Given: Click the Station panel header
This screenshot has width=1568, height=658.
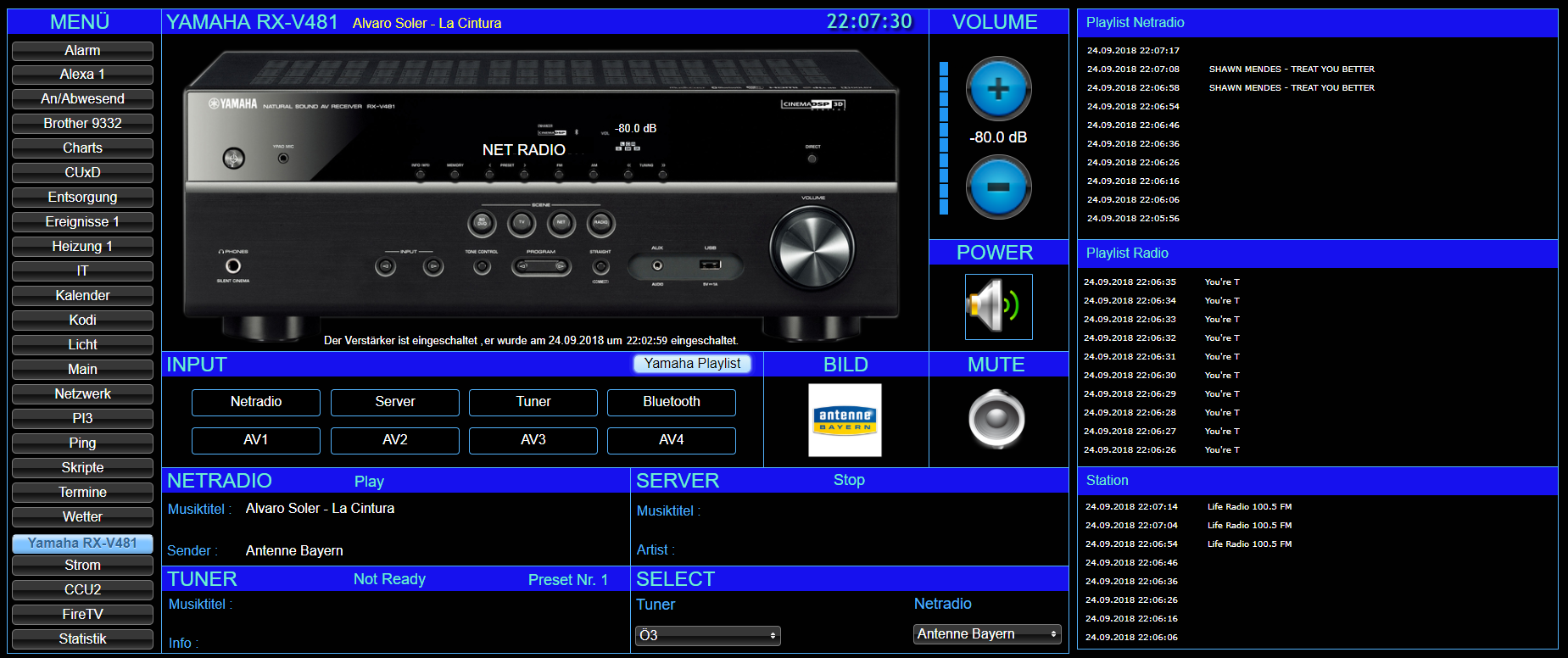Looking at the screenshot, I should (x=1317, y=481).
